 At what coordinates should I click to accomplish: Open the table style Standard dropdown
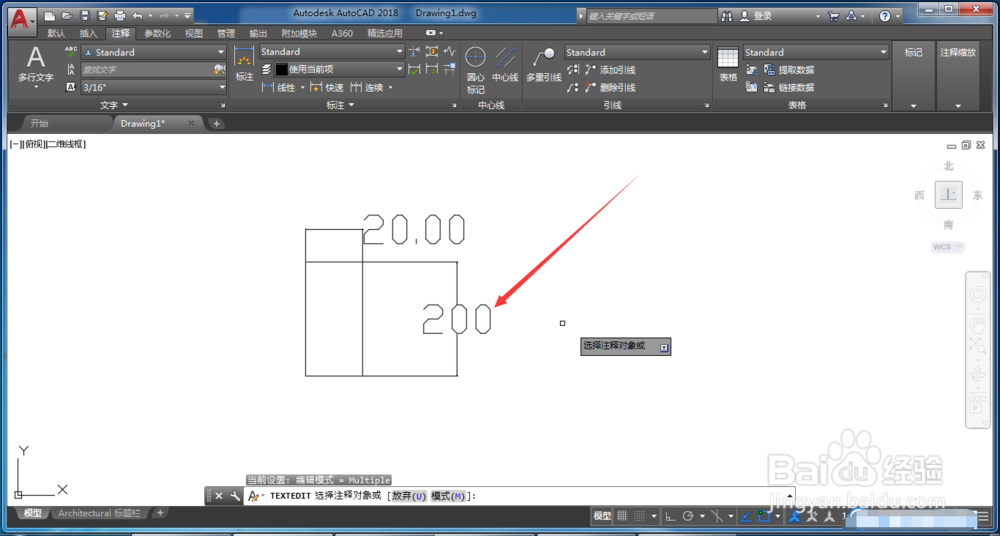(x=816, y=52)
